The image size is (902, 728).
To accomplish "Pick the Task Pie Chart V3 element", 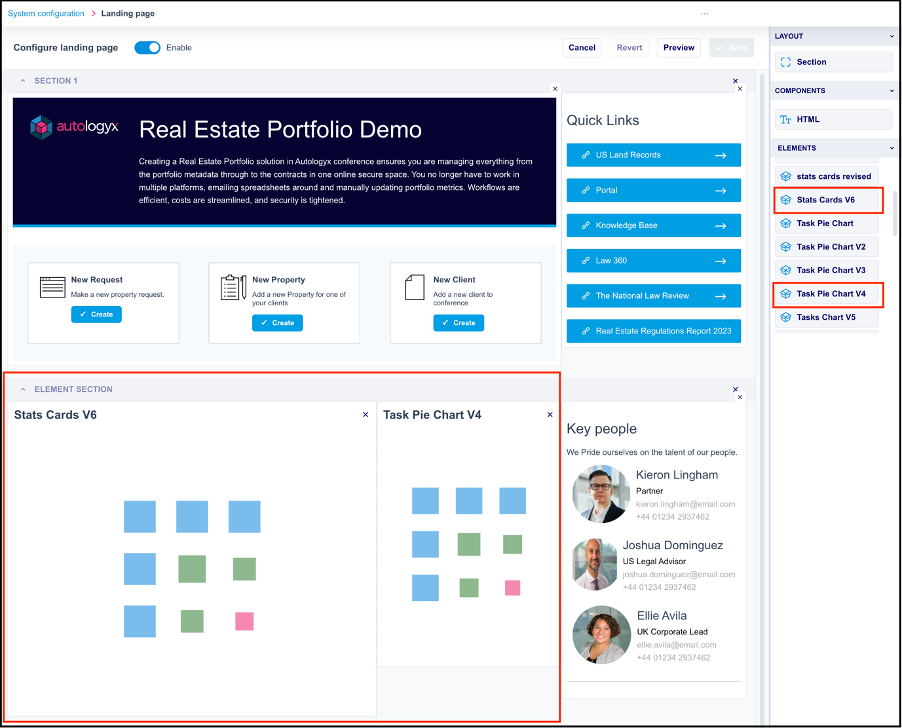I will [827, 270].
